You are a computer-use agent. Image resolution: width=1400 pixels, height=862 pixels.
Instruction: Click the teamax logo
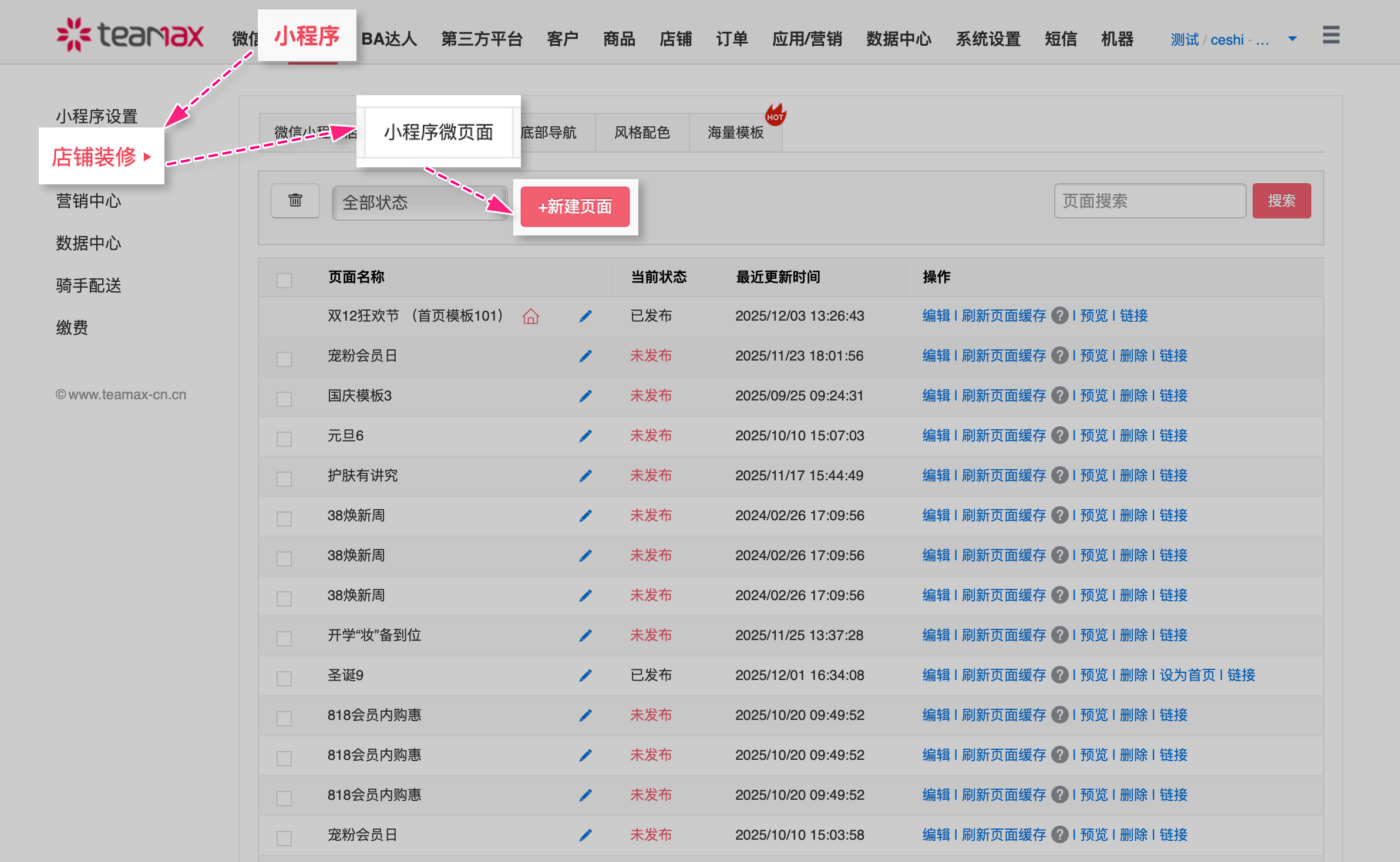(x=130, y=34)
